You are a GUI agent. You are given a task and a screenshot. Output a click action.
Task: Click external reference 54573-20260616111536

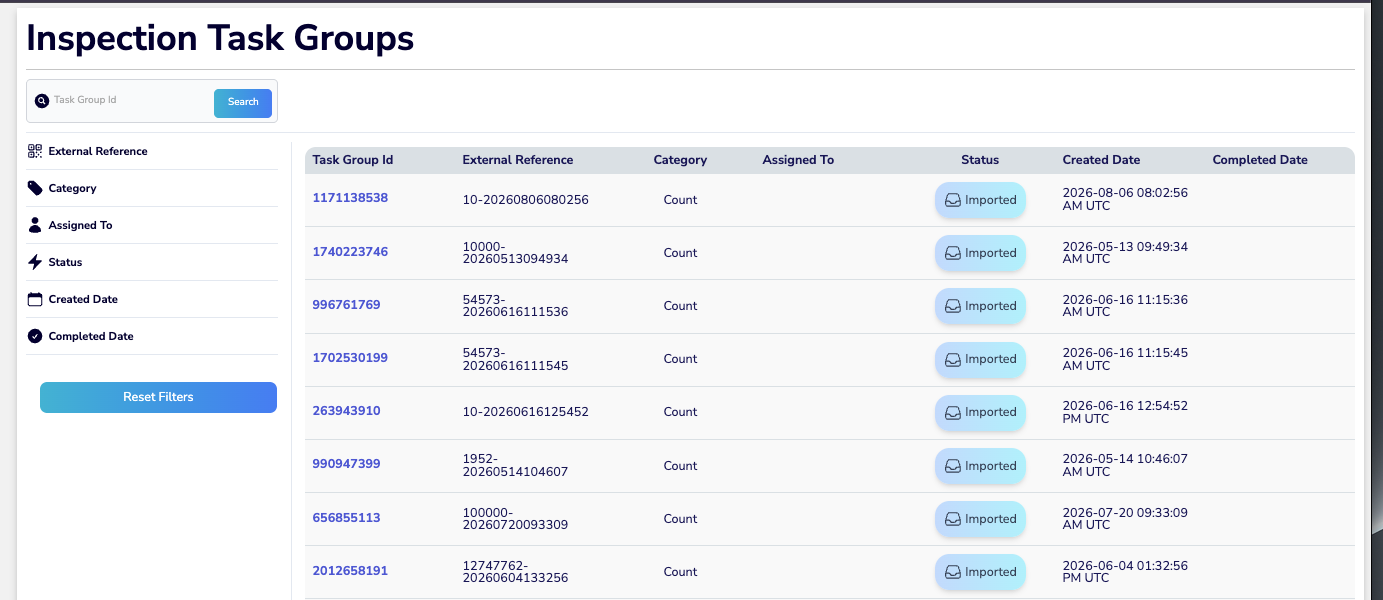pyautogui.click(x=515, y=306)
